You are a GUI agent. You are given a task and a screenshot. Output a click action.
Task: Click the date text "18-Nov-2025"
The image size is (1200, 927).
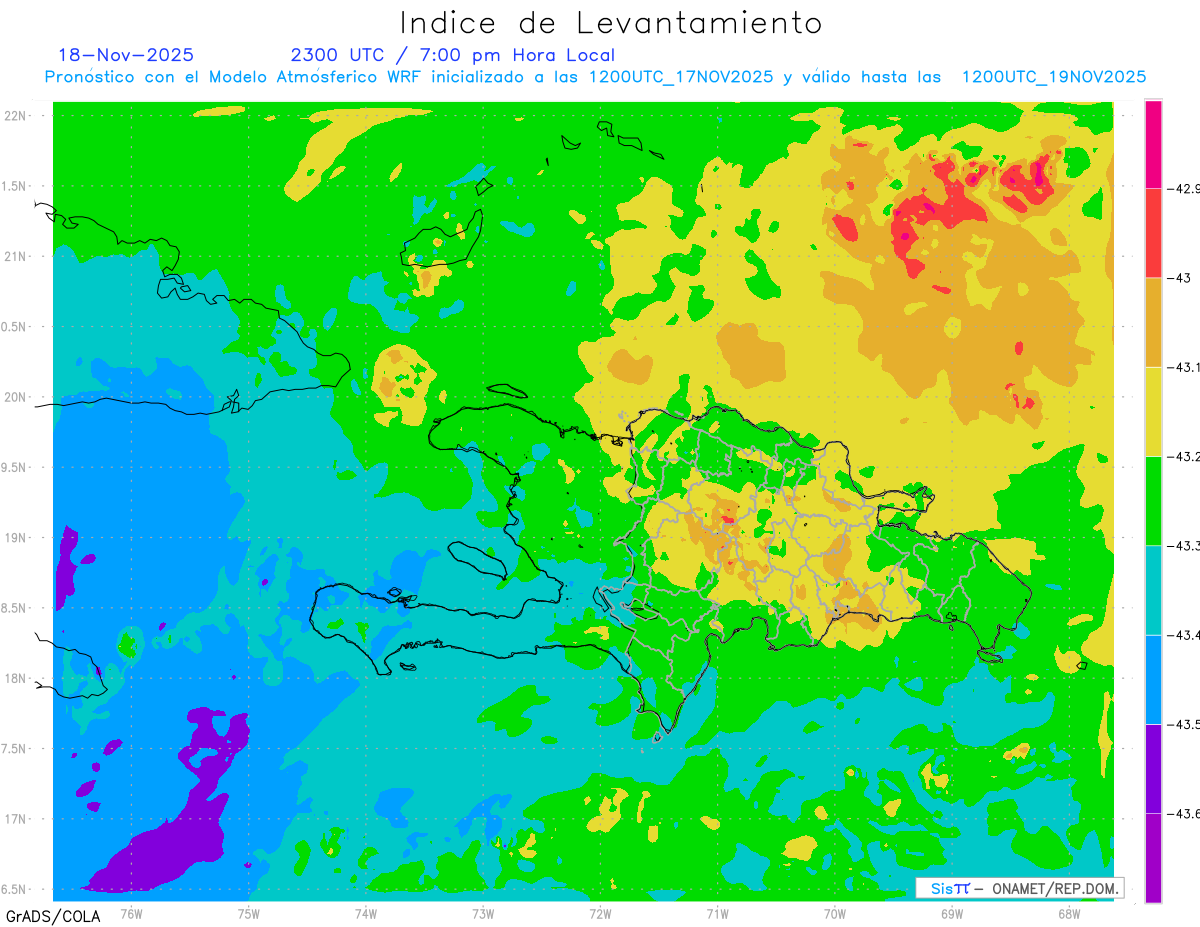click(126, 55)
